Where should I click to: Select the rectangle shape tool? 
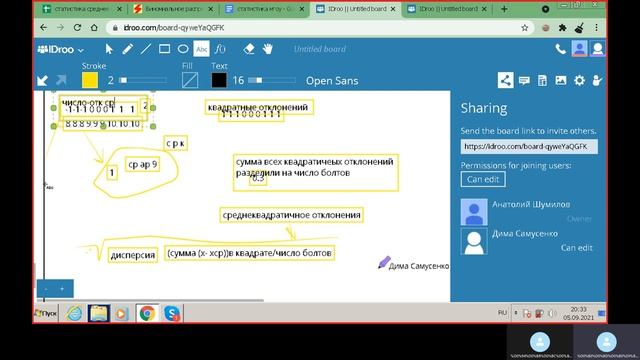[x=164, y=49]
